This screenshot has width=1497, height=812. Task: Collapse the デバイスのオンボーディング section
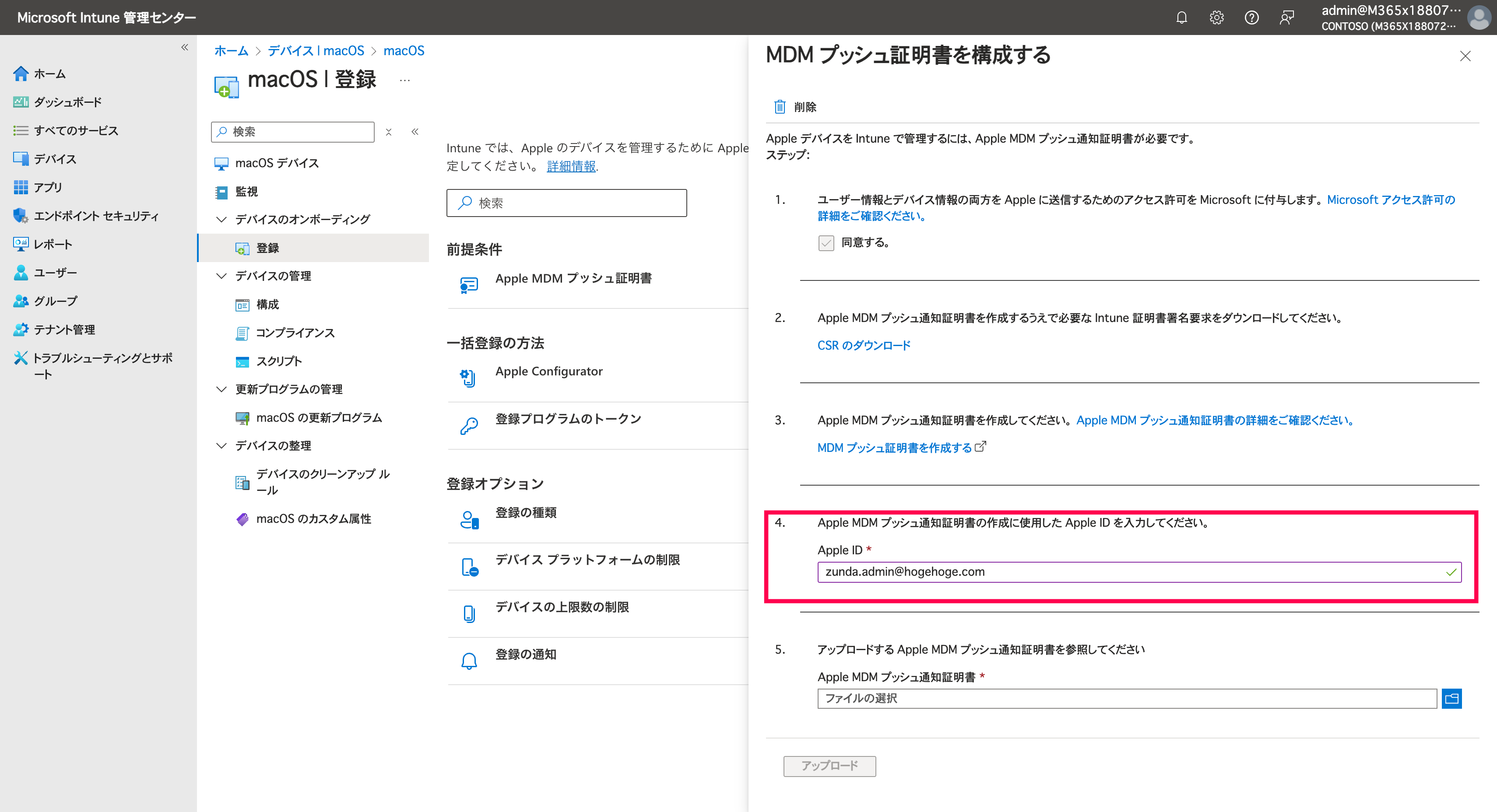click(221, 219)
